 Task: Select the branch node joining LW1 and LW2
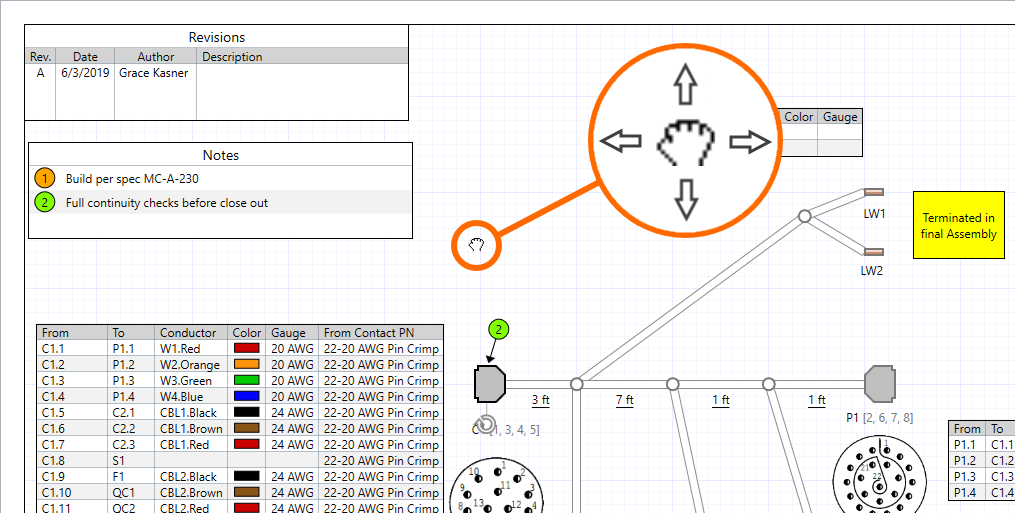coord(804,216)
